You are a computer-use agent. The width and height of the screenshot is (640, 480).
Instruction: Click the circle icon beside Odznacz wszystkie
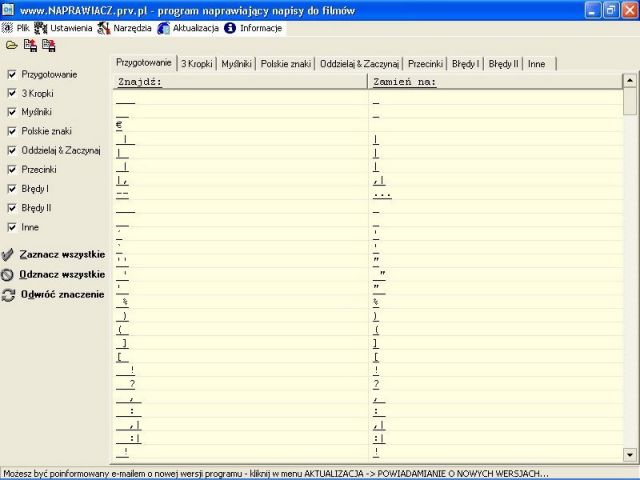click(8, 274)
